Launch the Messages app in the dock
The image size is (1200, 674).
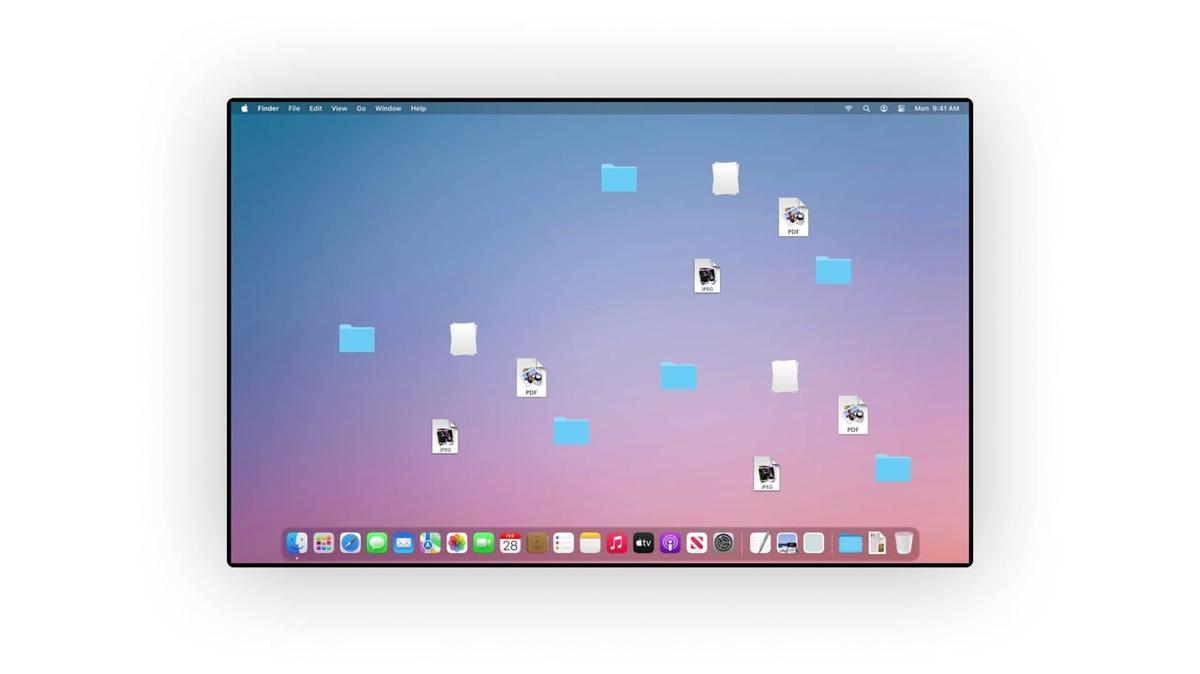tap(377, 543)
